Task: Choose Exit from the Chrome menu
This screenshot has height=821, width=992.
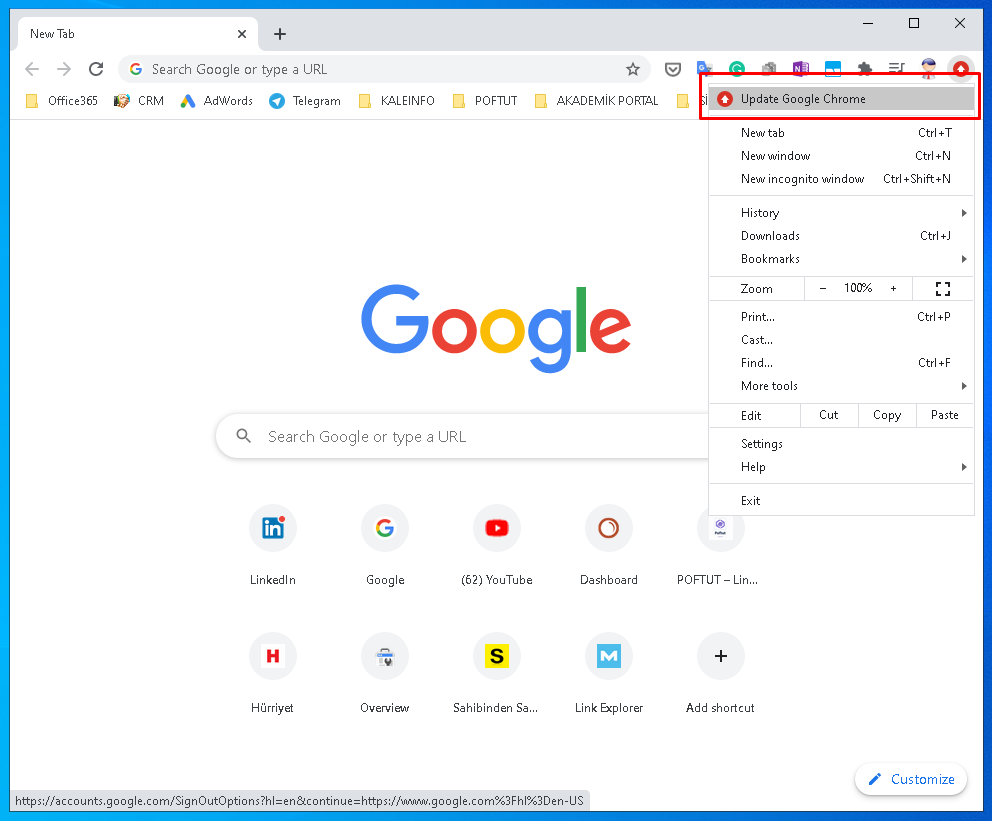Action: [x=841, y=501]
